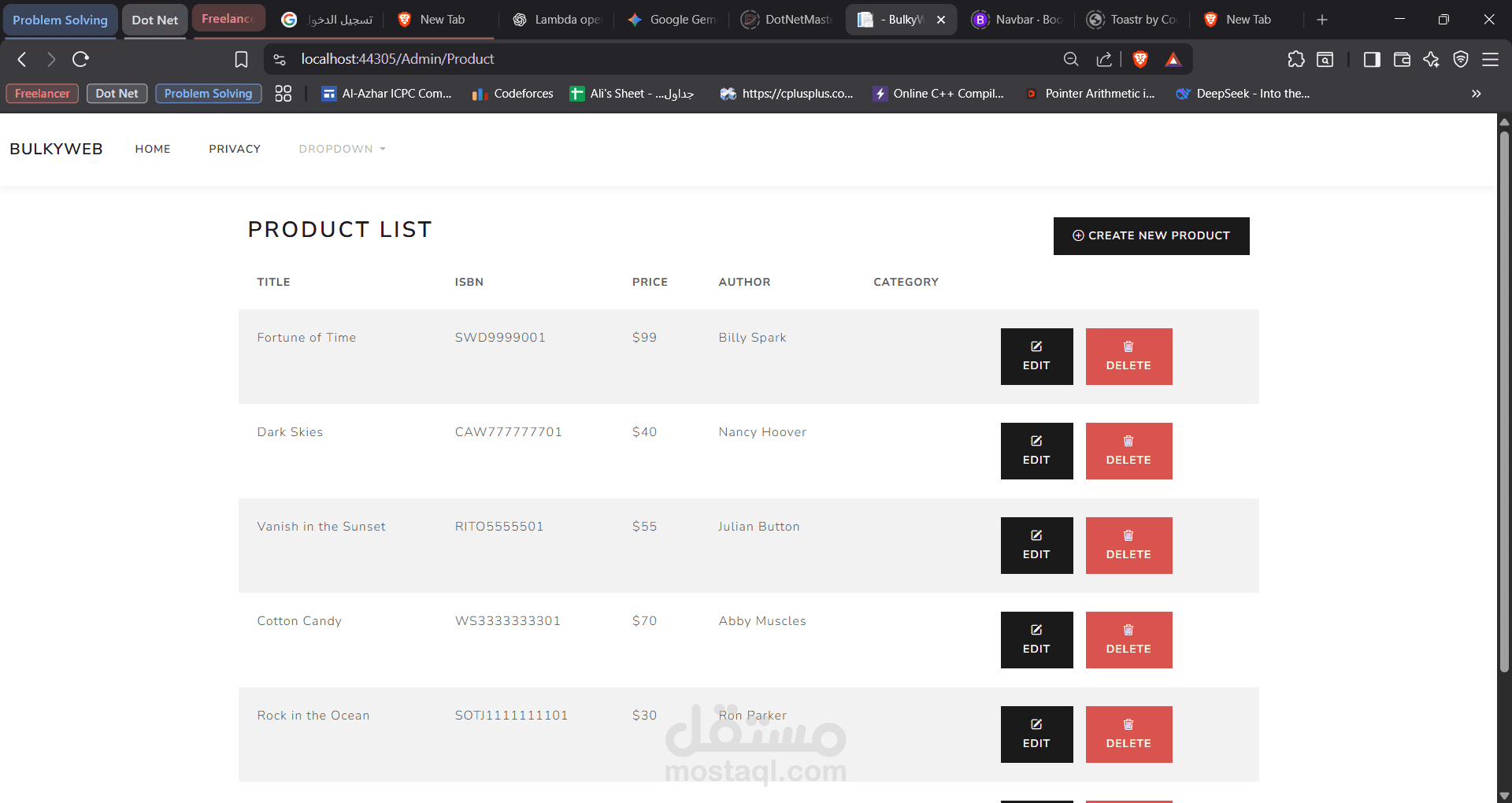The height and width of the screenshot is (803, 1512).
Task: Open the site settings icon in the address bar
Action: (280, 59)
